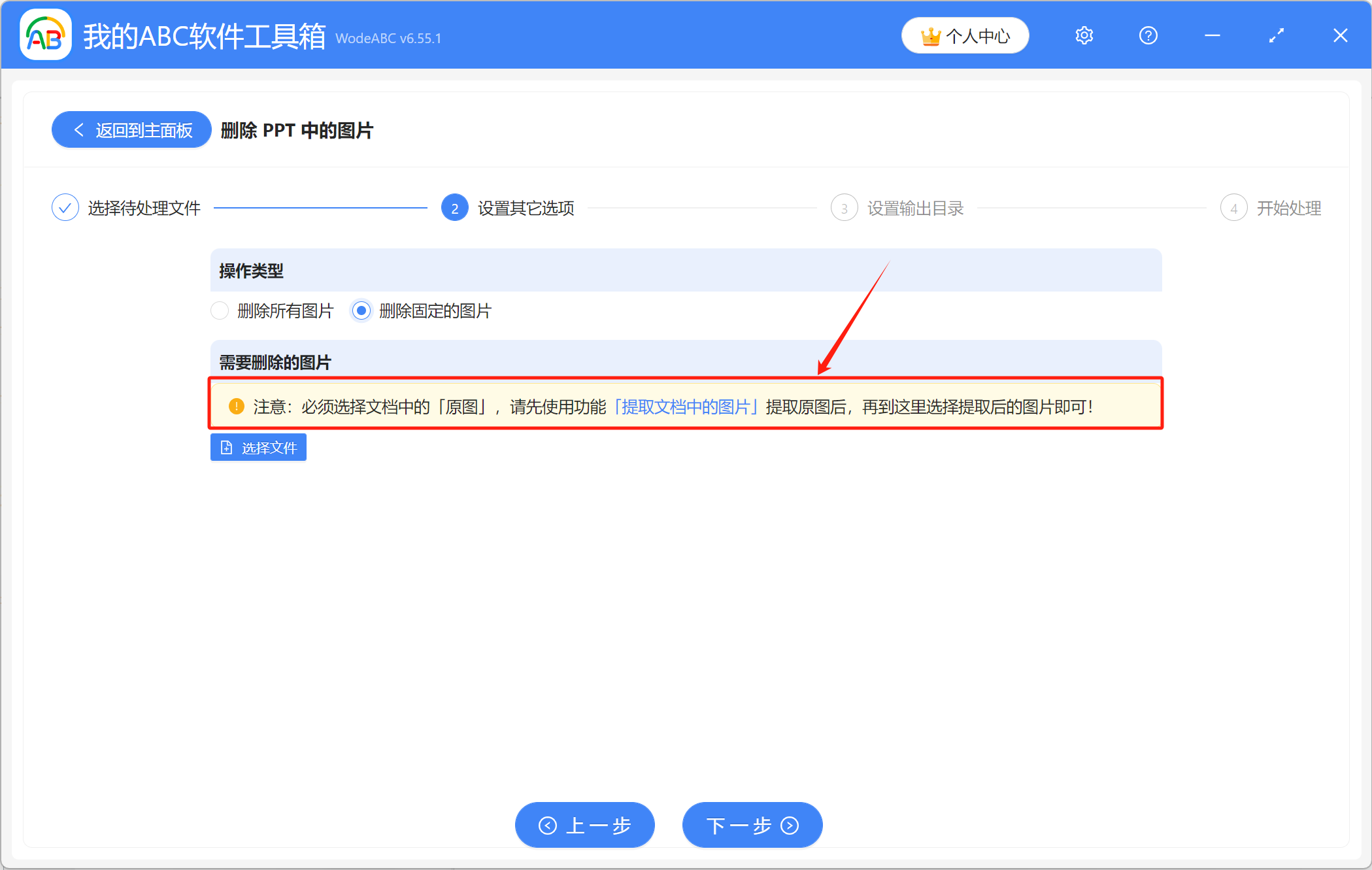Select the 删除所有图片 radio option
Image resolution: width=1372 pixels, height=870 pixels.
[x=220, y=310]
